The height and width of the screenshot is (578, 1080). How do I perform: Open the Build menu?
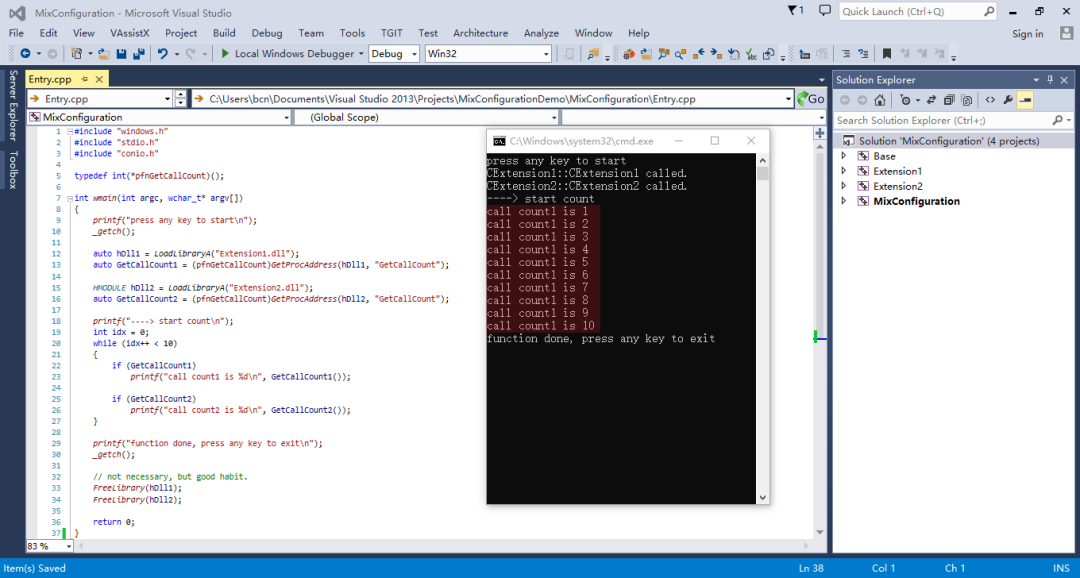(x=224, y=33)
